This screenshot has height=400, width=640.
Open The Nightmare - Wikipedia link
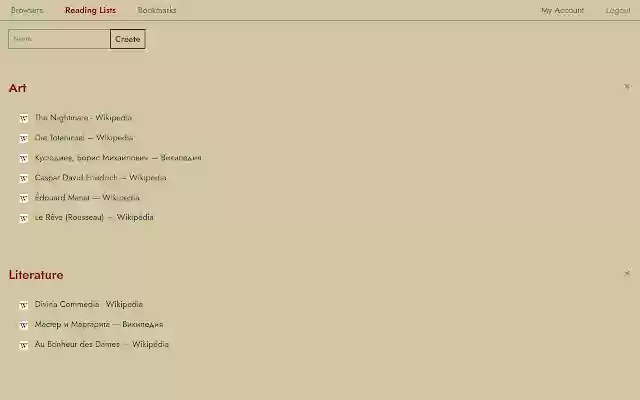[83, 118]
